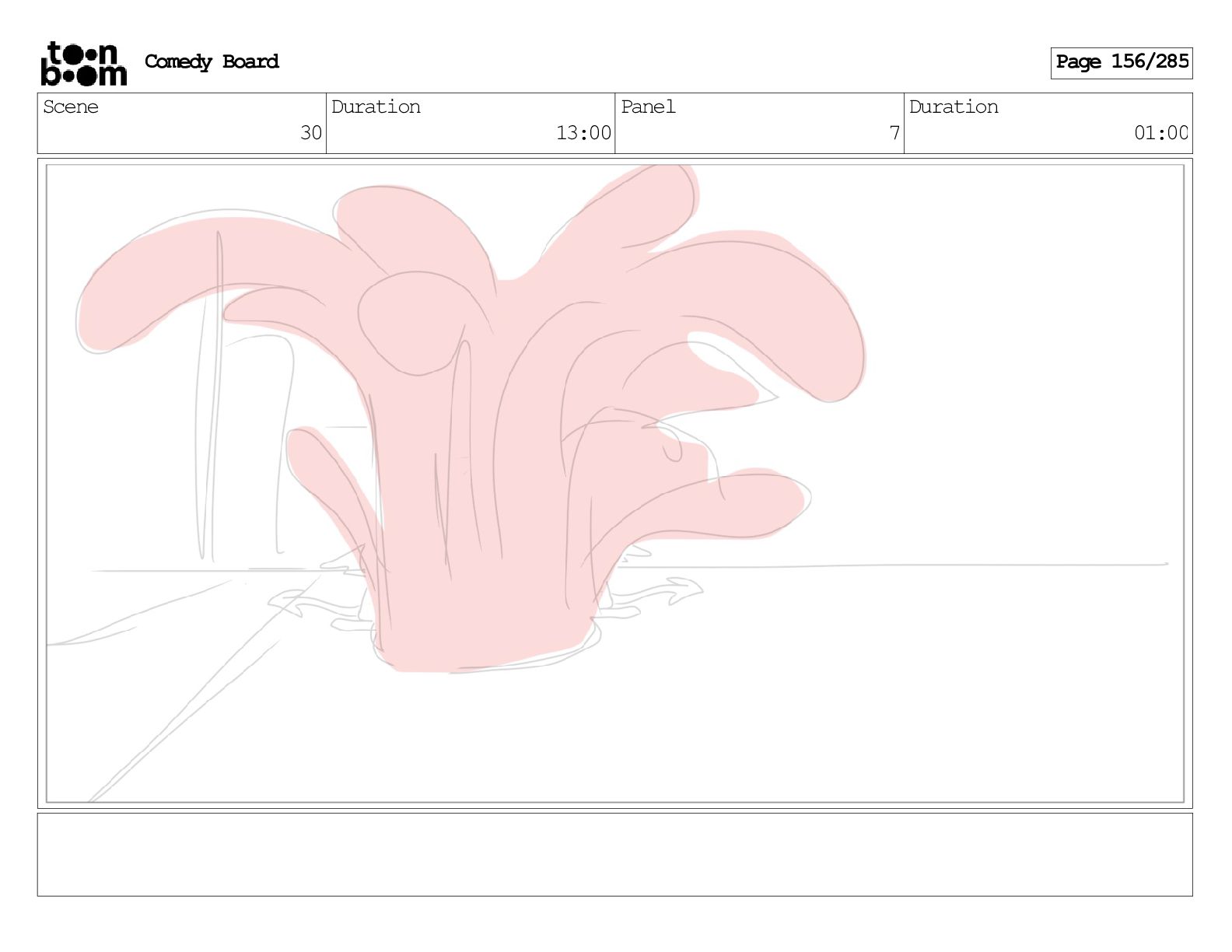Click the empty notes box below the panel
The width and height of the screenshot is (1232, 952).
(x=614, y=855)
